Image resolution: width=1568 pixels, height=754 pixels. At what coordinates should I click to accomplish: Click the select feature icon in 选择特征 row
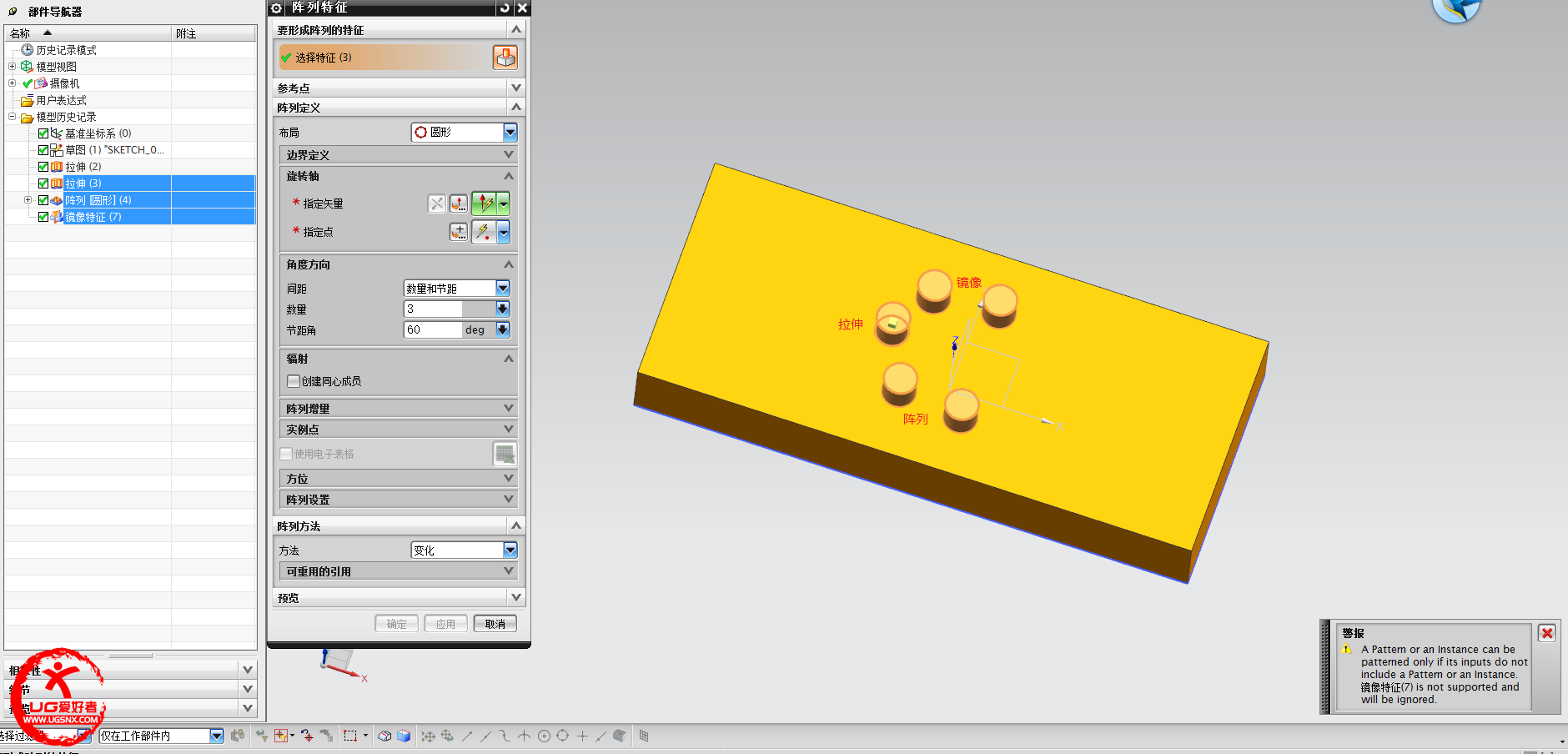[505, 58]
